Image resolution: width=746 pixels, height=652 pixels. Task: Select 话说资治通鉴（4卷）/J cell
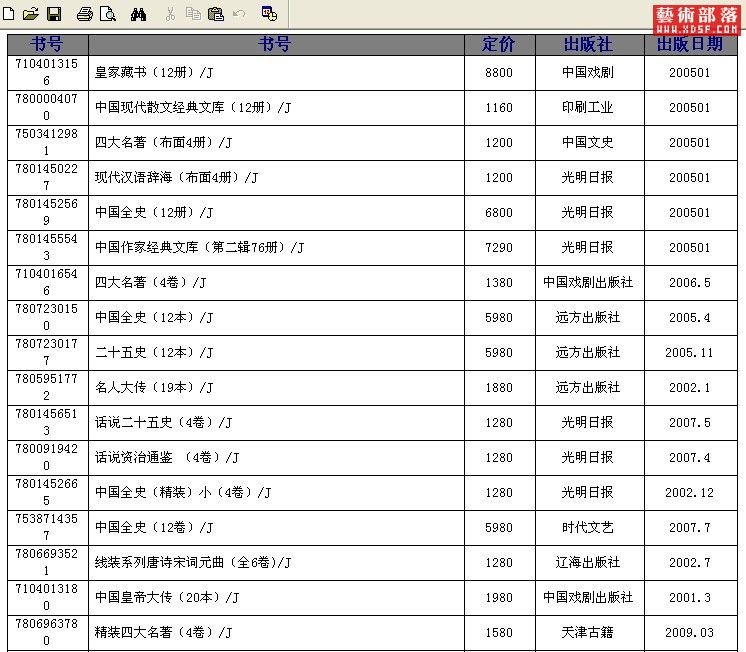[276, 458]
